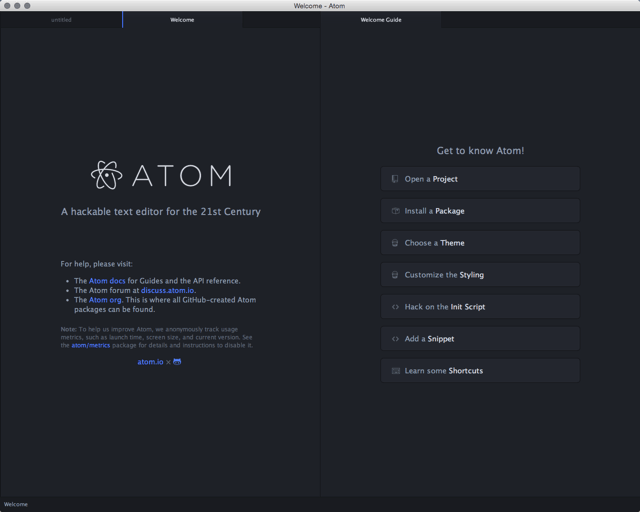Click the 'Get to know Atom!' heading

[480, 151]
